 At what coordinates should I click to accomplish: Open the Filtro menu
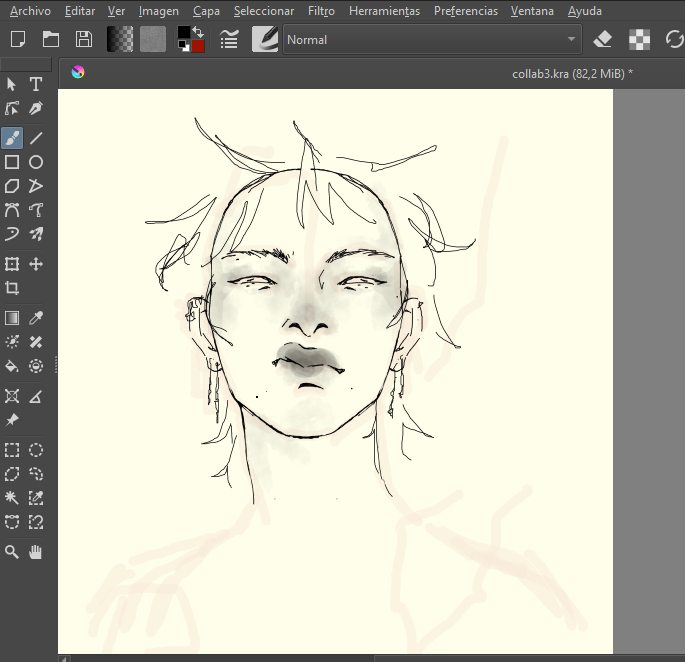pos(321,11)
